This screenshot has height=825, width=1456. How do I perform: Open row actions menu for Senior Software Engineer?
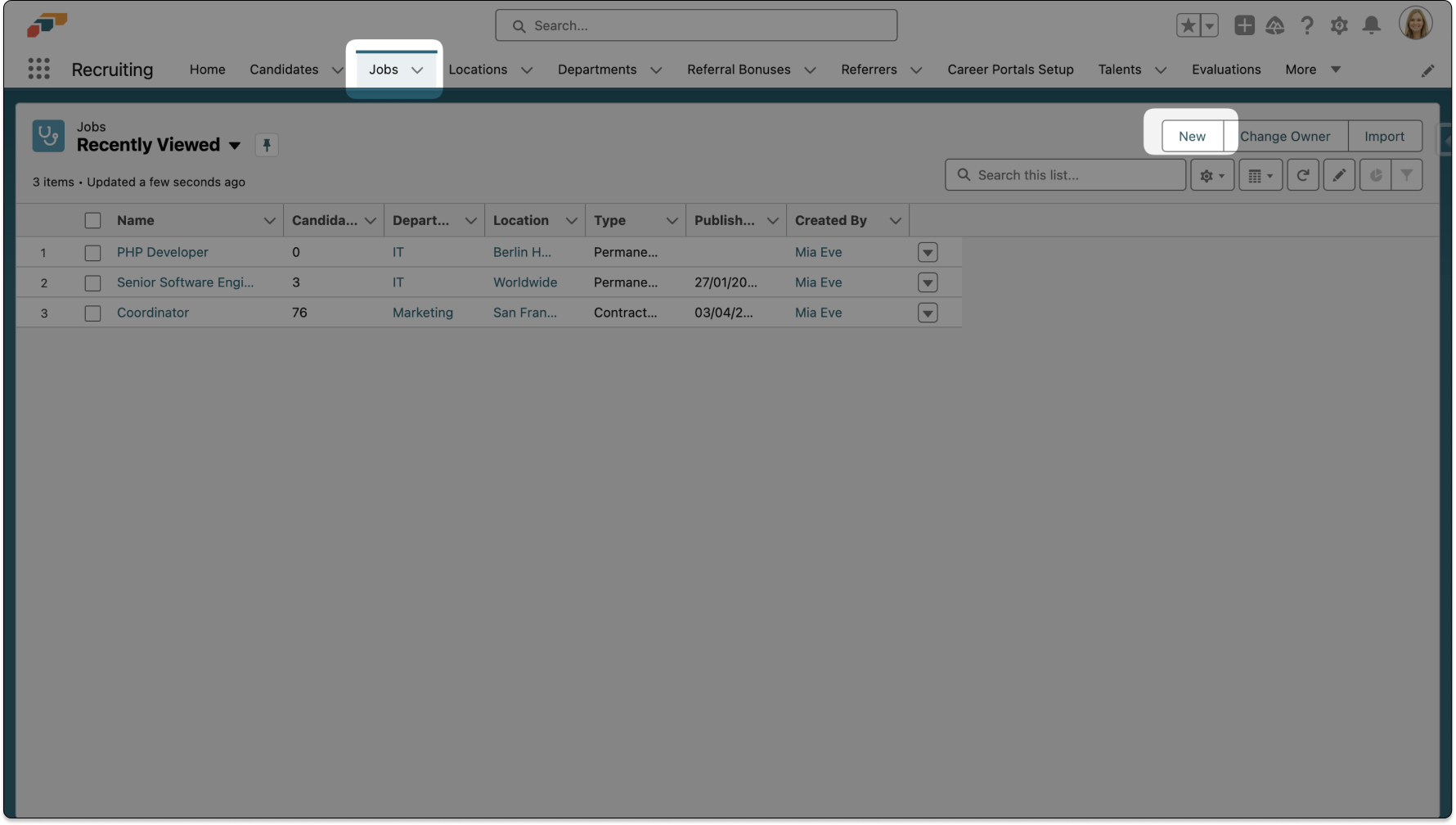pyautogui.click(x=928, y=283)
